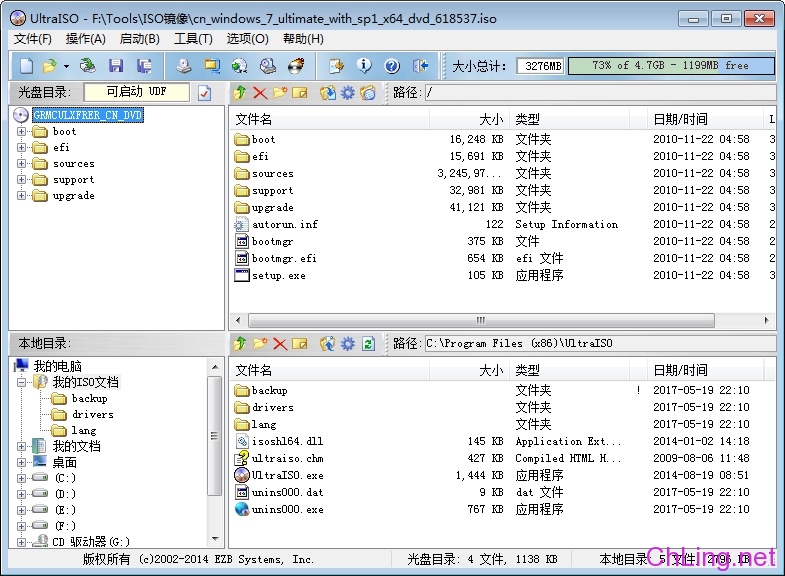This screenshot has width=785, height=576.
Task: Click the local path field showing C:\Program Files (x86)\UltraISO
Action: [600, 343]
